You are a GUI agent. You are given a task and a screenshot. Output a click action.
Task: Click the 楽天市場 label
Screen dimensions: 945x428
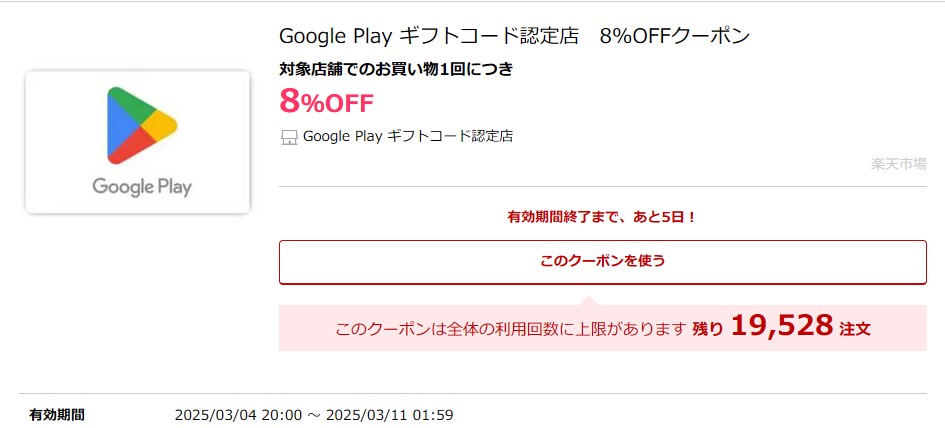[x=899, y=163]
